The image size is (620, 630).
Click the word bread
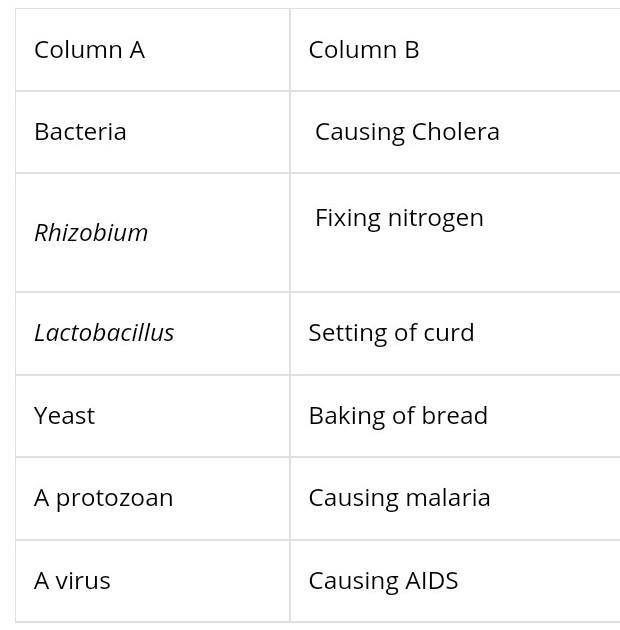click(x=457, y=416)
